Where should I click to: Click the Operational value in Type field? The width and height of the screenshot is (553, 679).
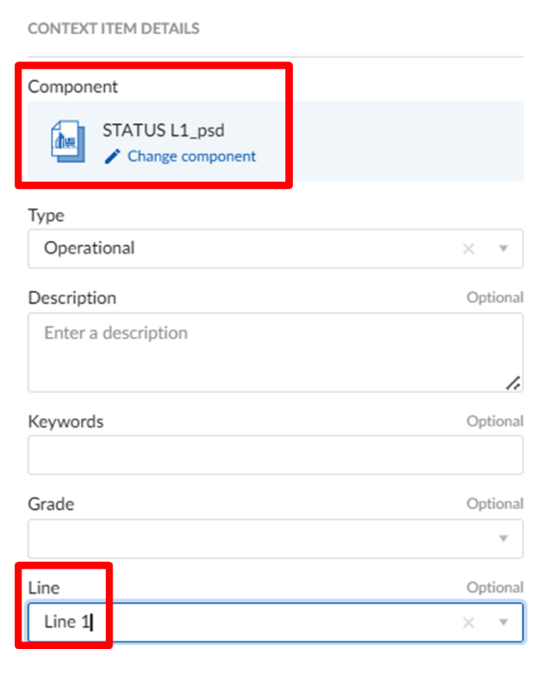(x=89, y=248)
